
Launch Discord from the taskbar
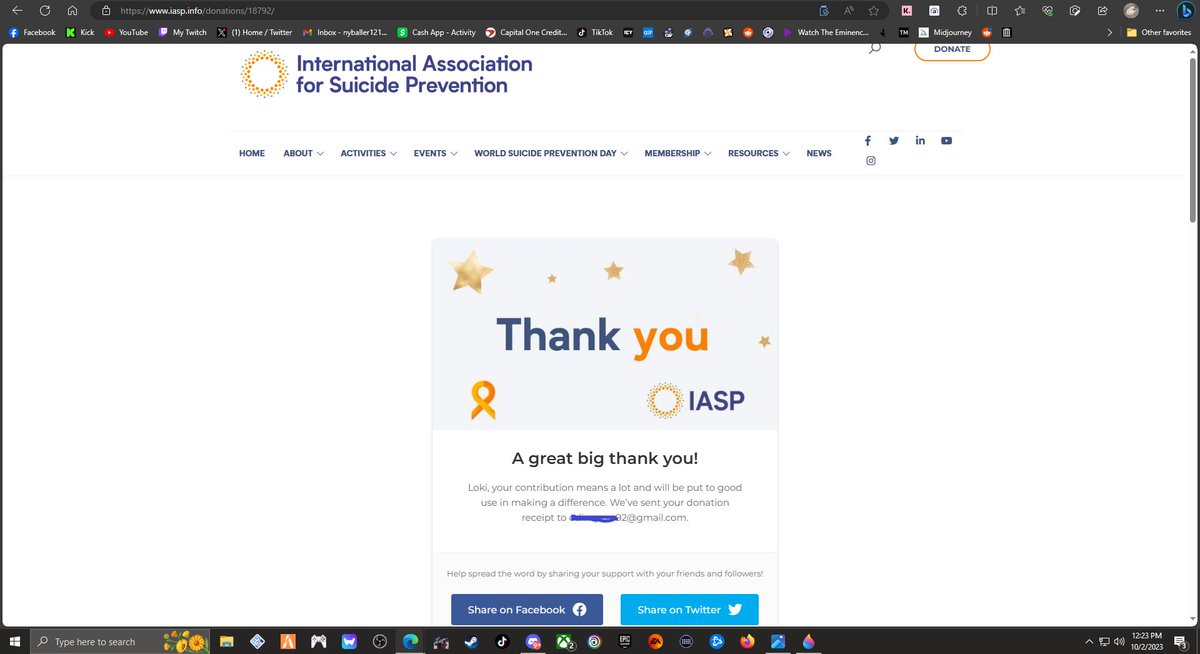[534, 642]
